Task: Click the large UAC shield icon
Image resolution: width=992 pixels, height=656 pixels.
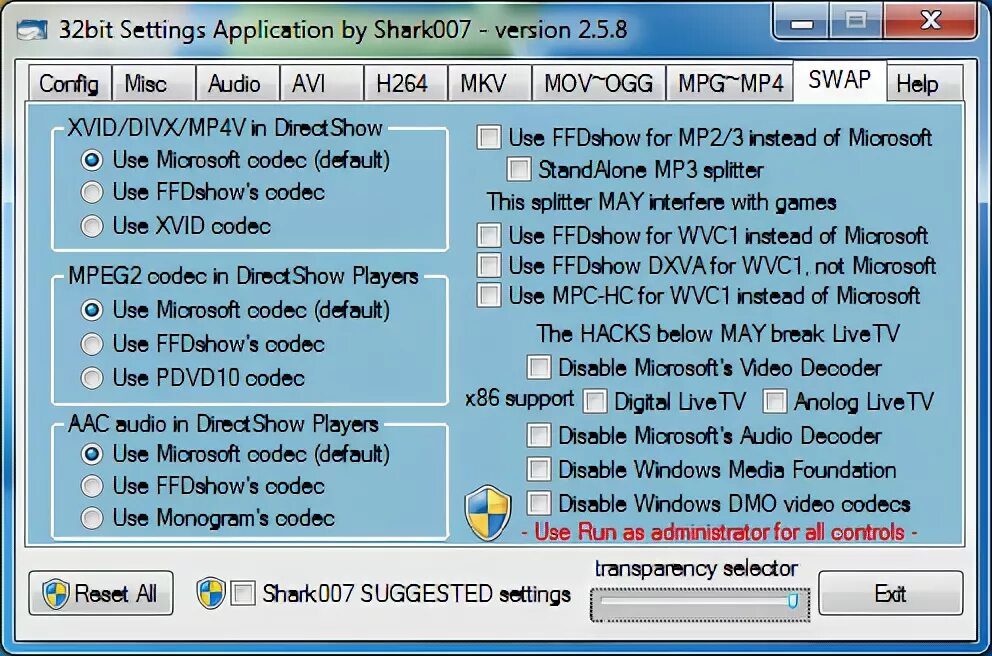Action: click(x=488, y=513)
